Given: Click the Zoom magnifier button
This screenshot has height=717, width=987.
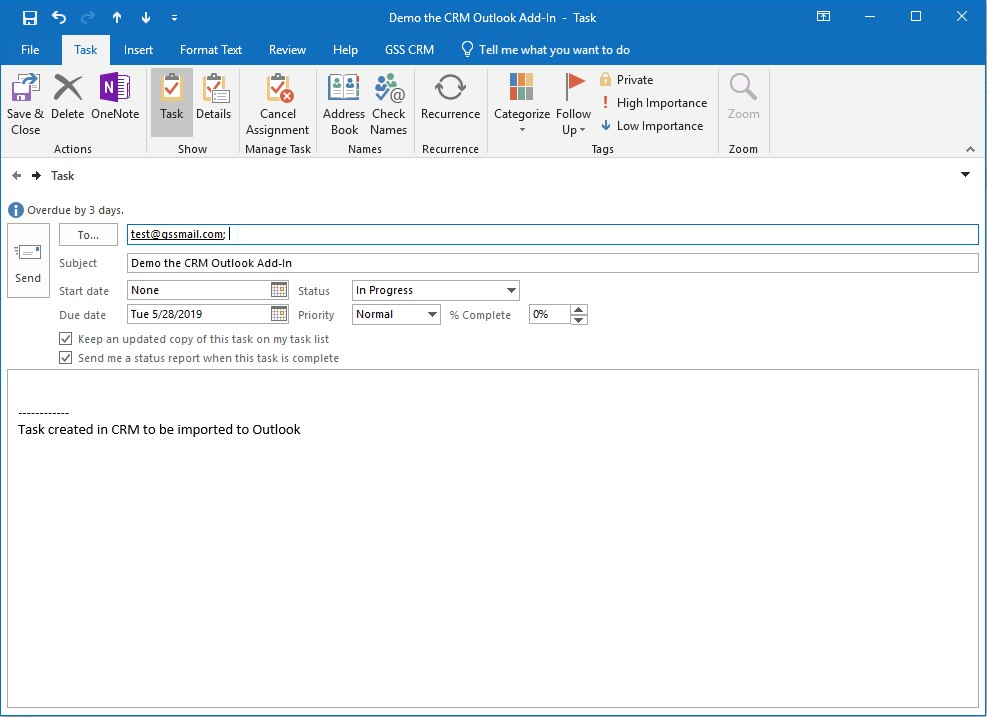Looking at the screenshot, I should [743, 97].
